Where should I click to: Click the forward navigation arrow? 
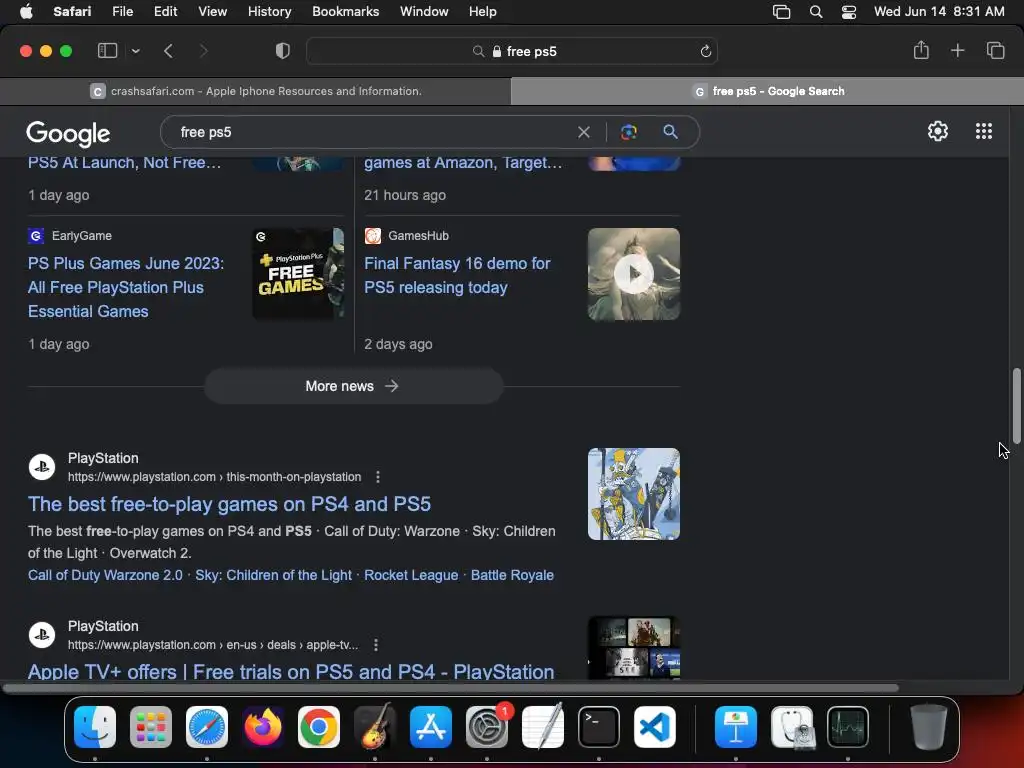pyautogui.click(x=203, y=51)
